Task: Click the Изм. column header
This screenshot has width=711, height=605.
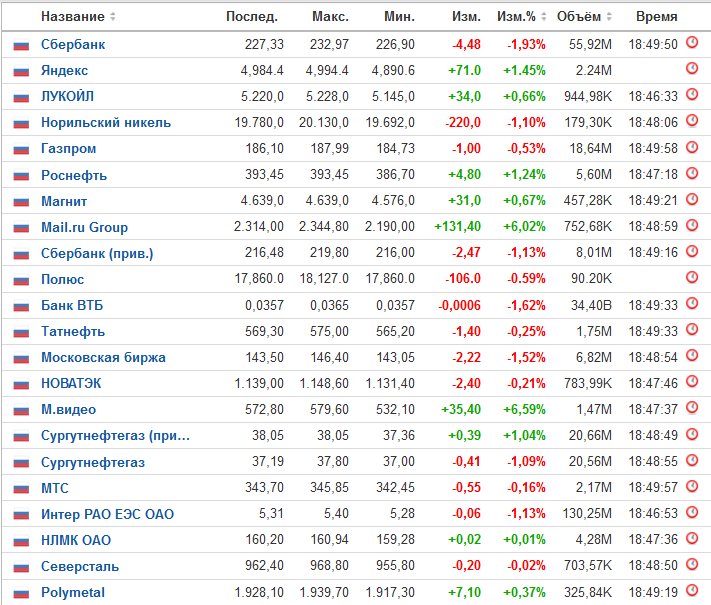Action: (x=466, y=17)
